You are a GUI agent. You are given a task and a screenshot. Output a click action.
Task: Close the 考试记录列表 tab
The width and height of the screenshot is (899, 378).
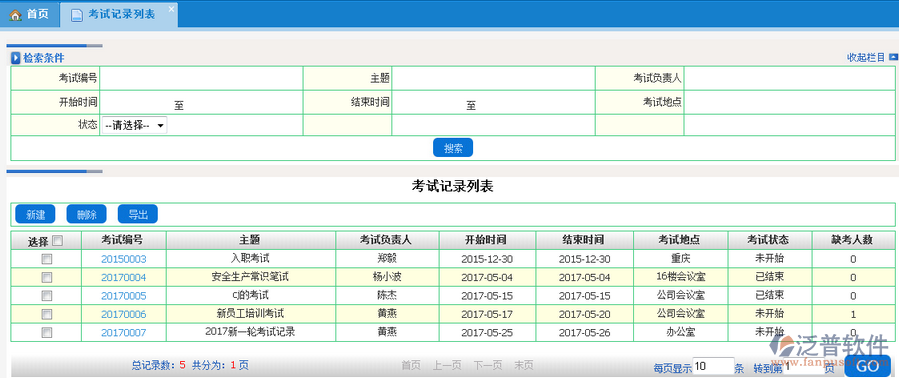tap(171, 9)
